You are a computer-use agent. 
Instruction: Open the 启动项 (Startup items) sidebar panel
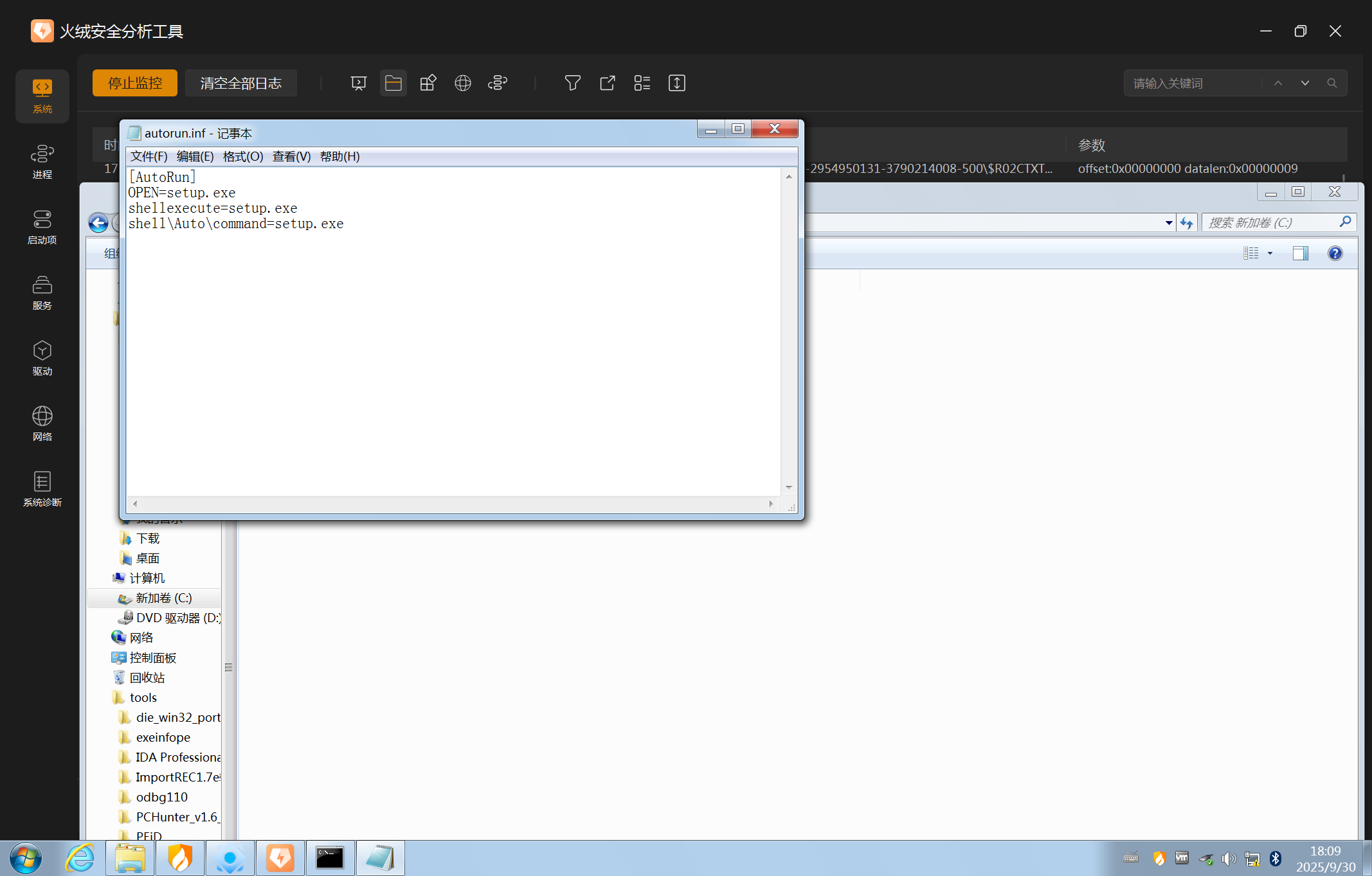coord(42,227)
